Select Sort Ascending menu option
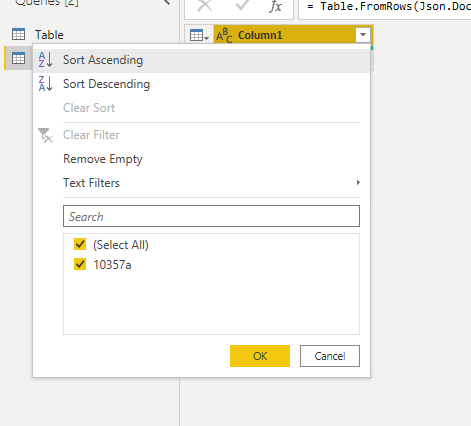This screenshot has height=426, width=471. click(x=201, y=60)
